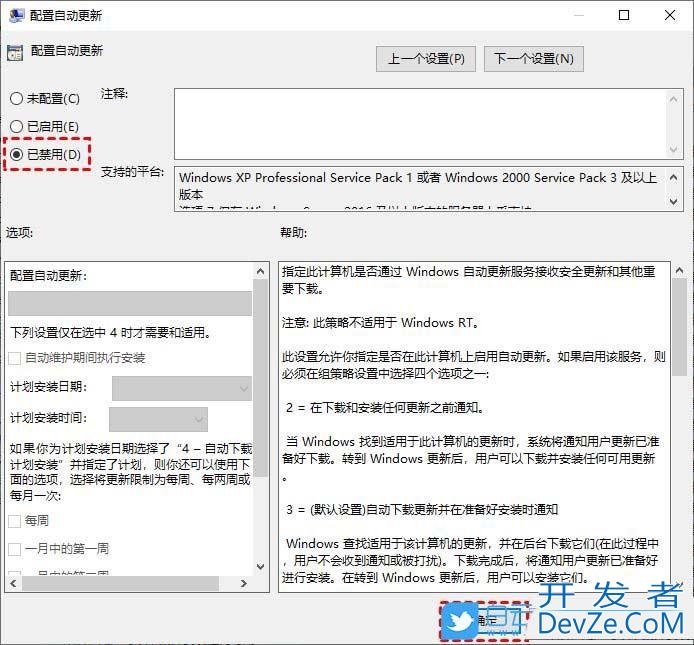Image resolution: width=694 pixels, height=645 pixels.
Task: Click the help panel scroll up arrow
Action: pyautogui.click(x=679, y=270)
